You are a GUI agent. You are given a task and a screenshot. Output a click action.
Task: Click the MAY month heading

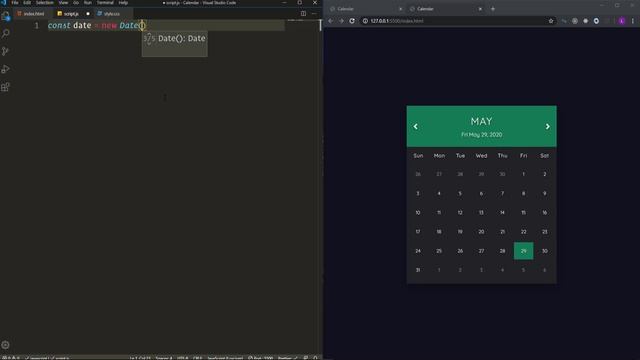(x=482, y=121)
